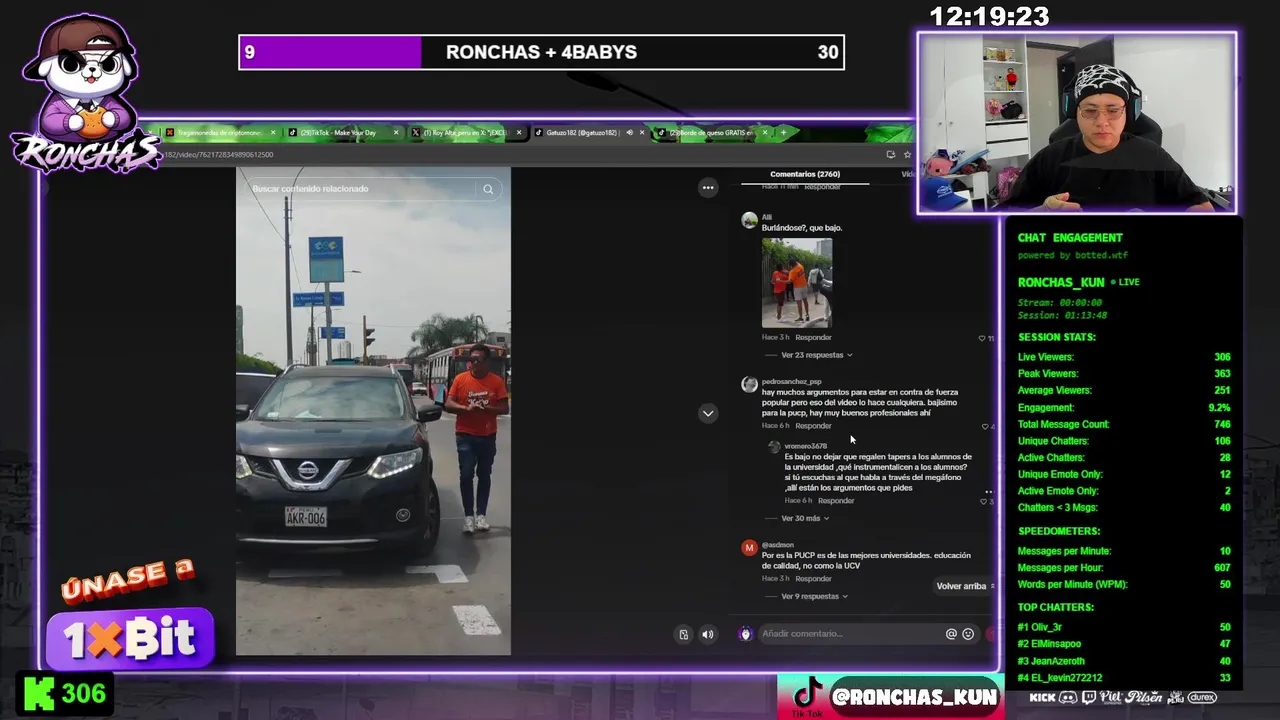
Task: Open username pedrosanchez_psp profile link
Action: pyautogui.click(x=791, y=381)
